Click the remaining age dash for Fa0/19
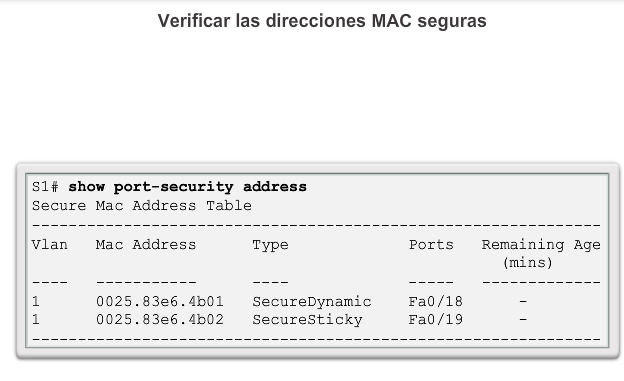This screenshot has height=381, width=624. [523, 319]
